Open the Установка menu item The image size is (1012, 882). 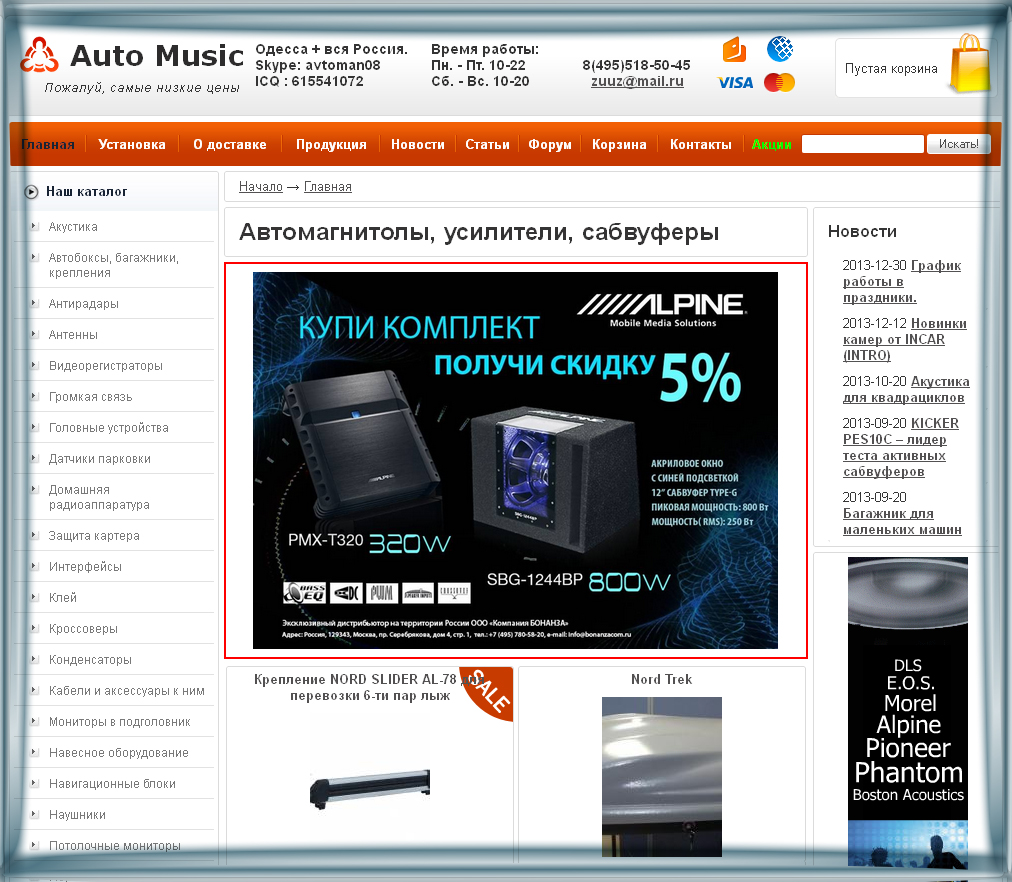[132, 145]
